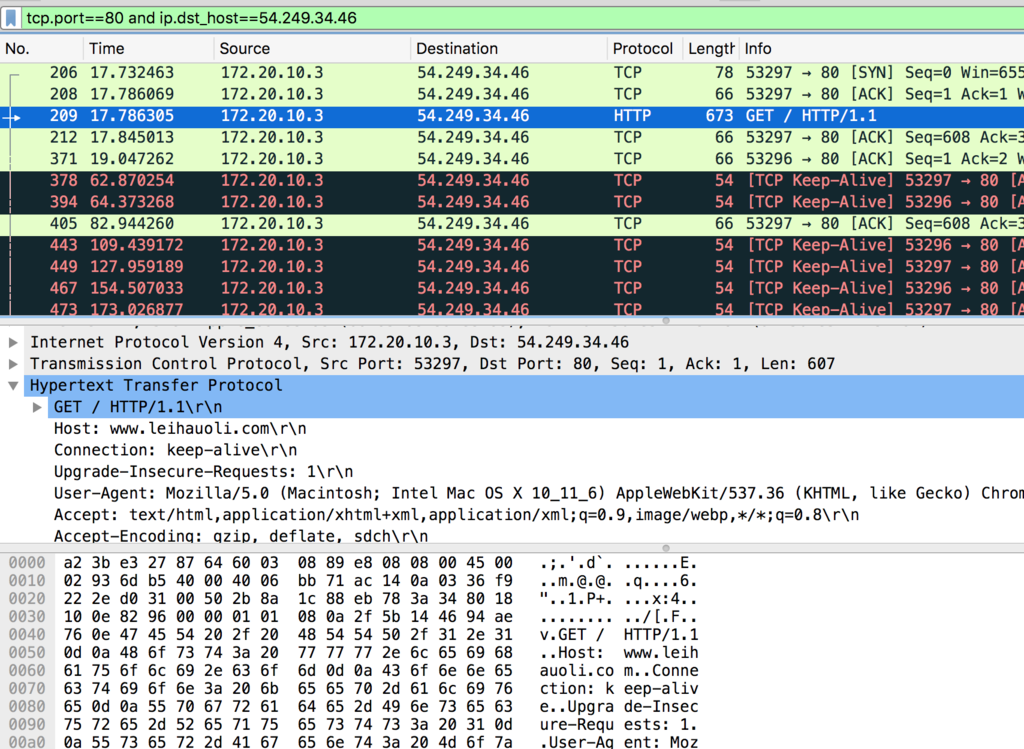The image size is (1024, 749).
Task: Select packet 206 SYN row
Action: (x=512, y=72)
